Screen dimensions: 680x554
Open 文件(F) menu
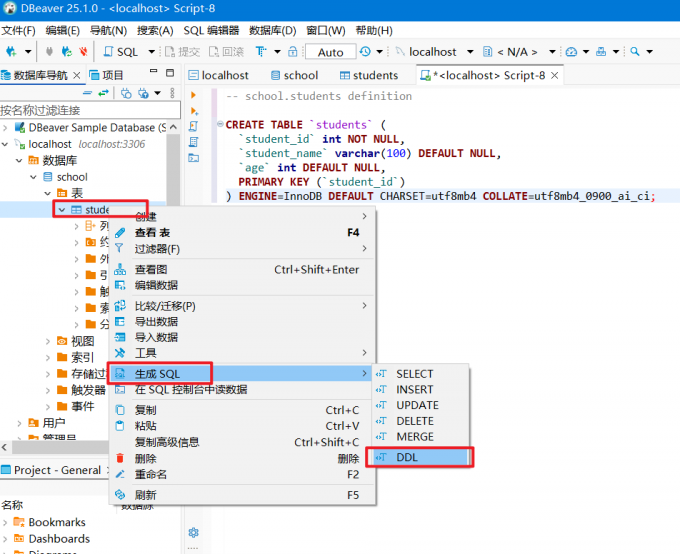tap(18, 30)
